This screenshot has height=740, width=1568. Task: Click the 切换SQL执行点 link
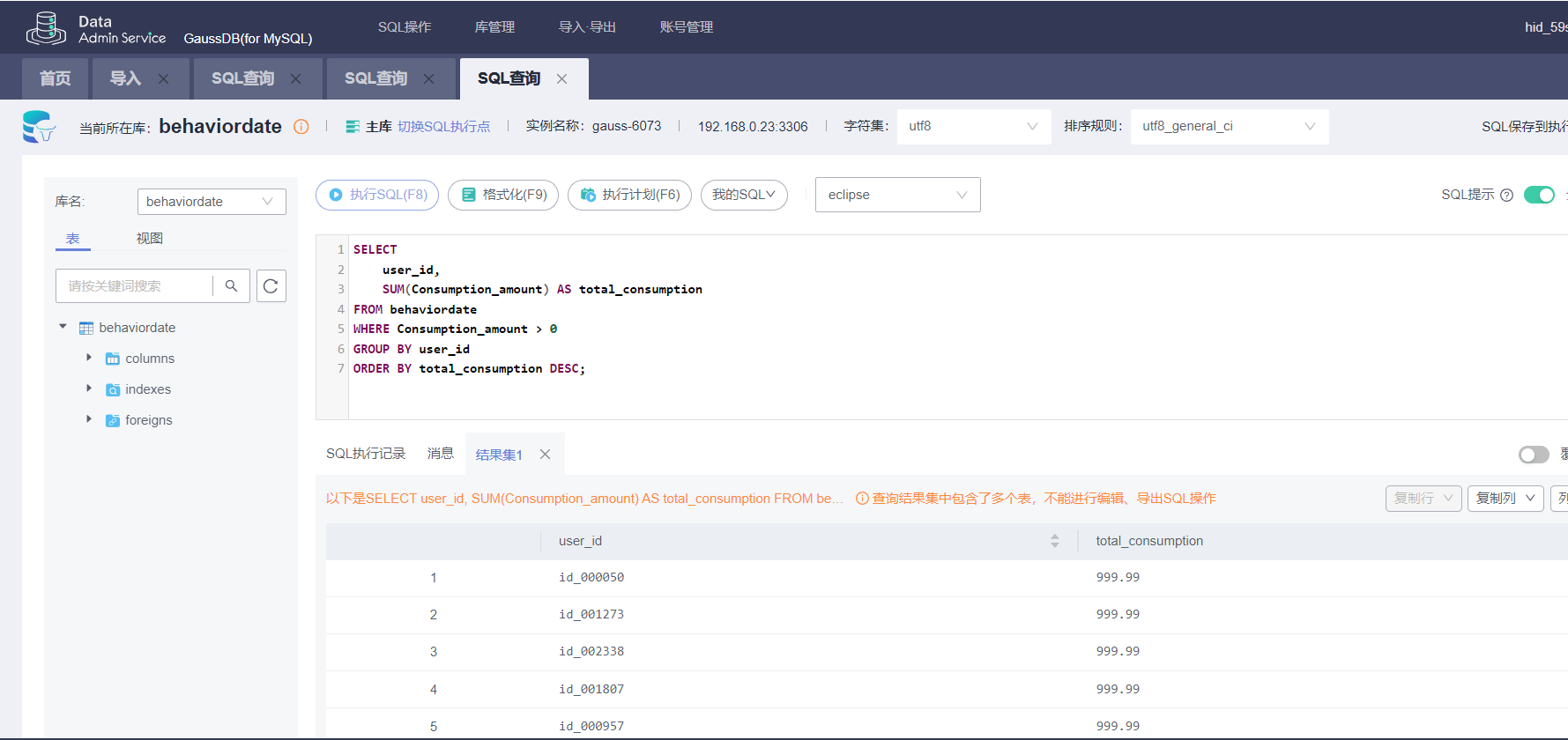pos(443,127)
